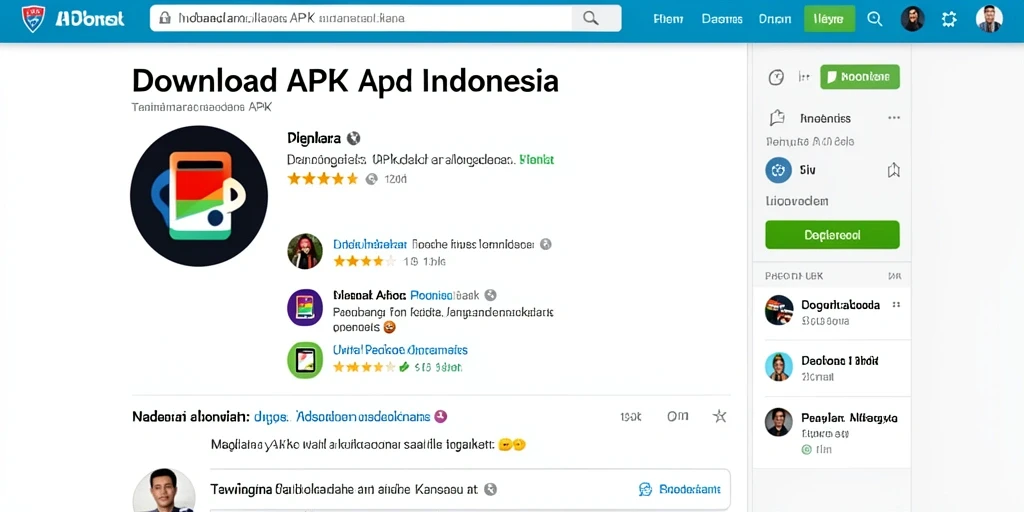Click green Flenlat link in description
This screenshot has width=1024, height=512.
point(536,159)
